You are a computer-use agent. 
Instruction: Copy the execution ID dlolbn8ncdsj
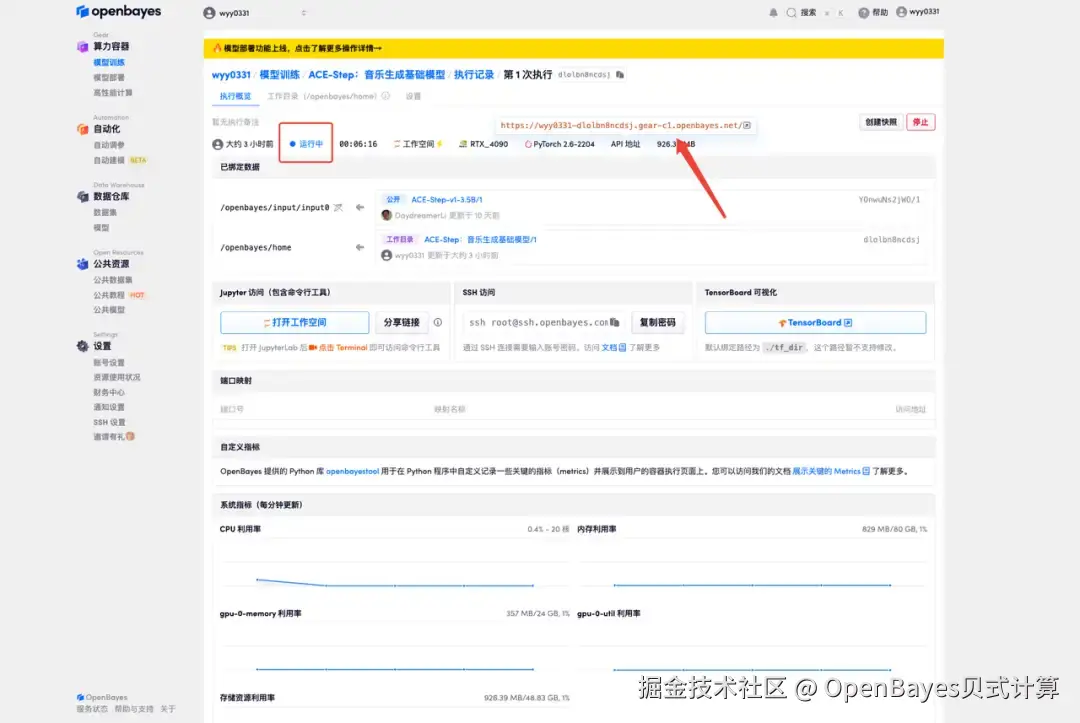620,74
